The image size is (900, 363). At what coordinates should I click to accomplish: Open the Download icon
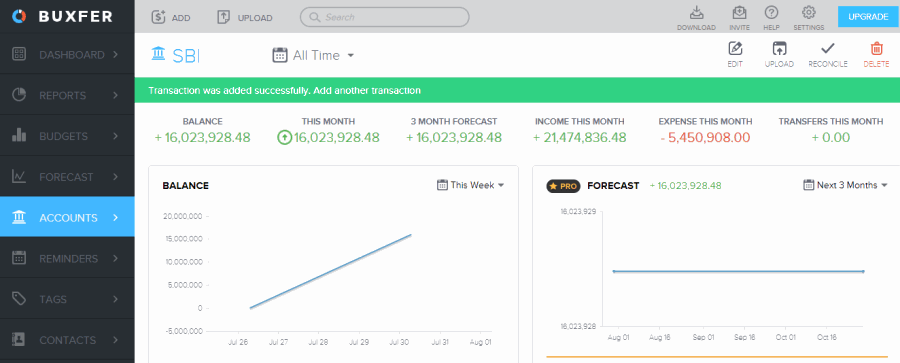tap(696, 12)
